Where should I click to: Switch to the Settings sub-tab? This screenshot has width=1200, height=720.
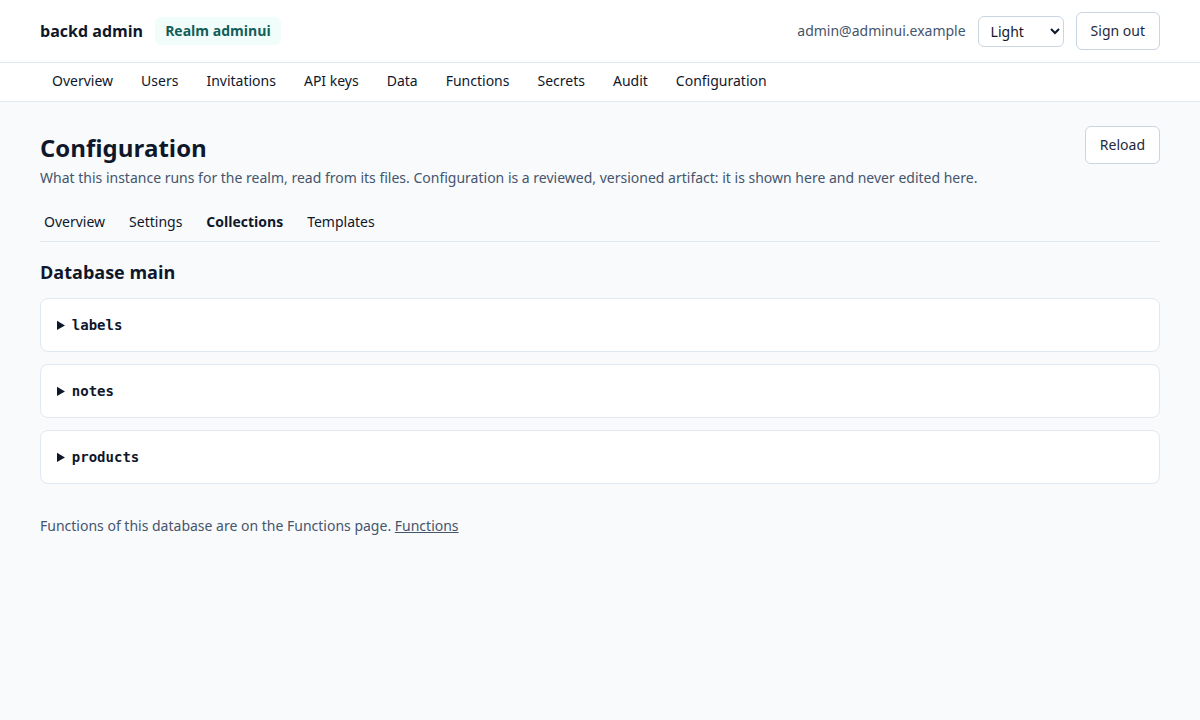(x=156, y=222)
